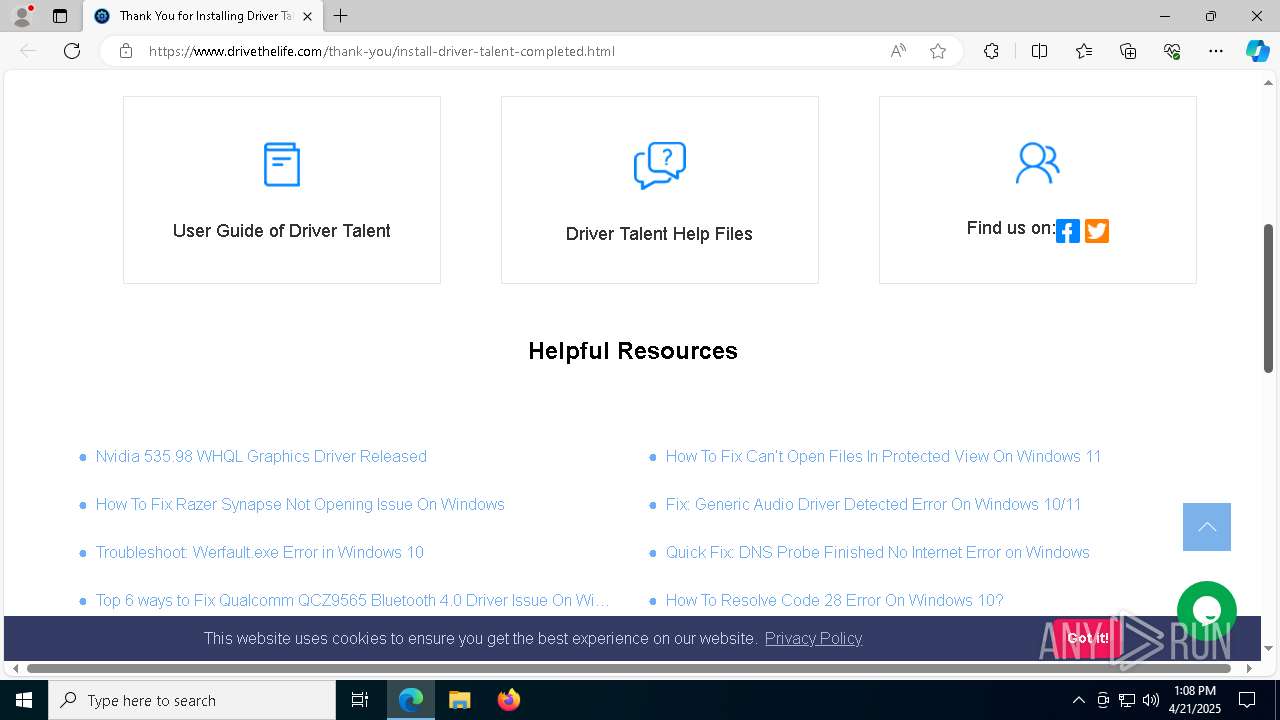View site information padlock icon
Screen dimensions: 1280x720
click(126, 51)
